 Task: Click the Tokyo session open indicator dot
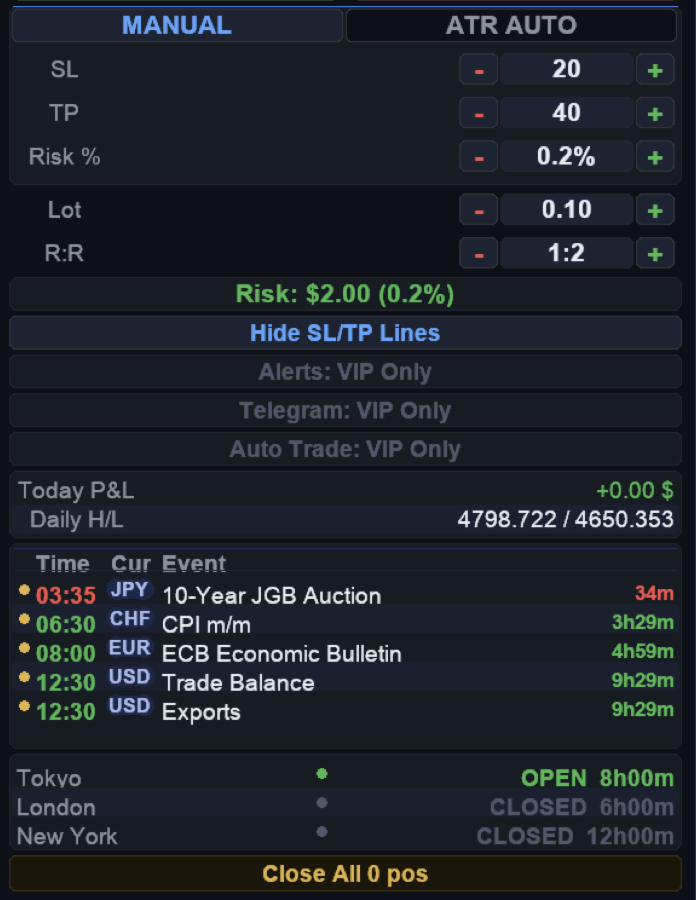pyautogui.click(x=322, y=774)
